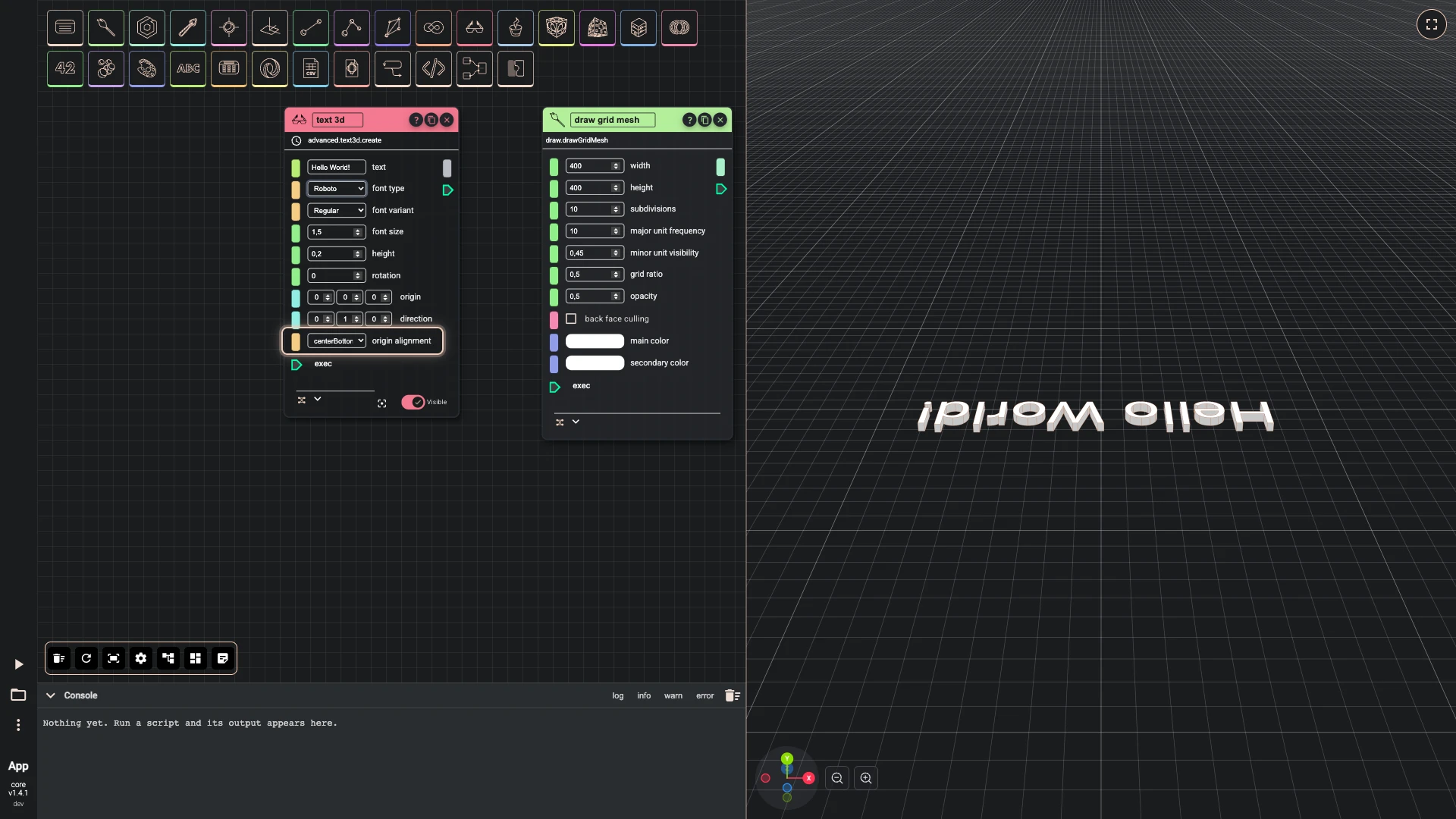
Task: Open the code brackets category icon
Action: coord(434,69)
